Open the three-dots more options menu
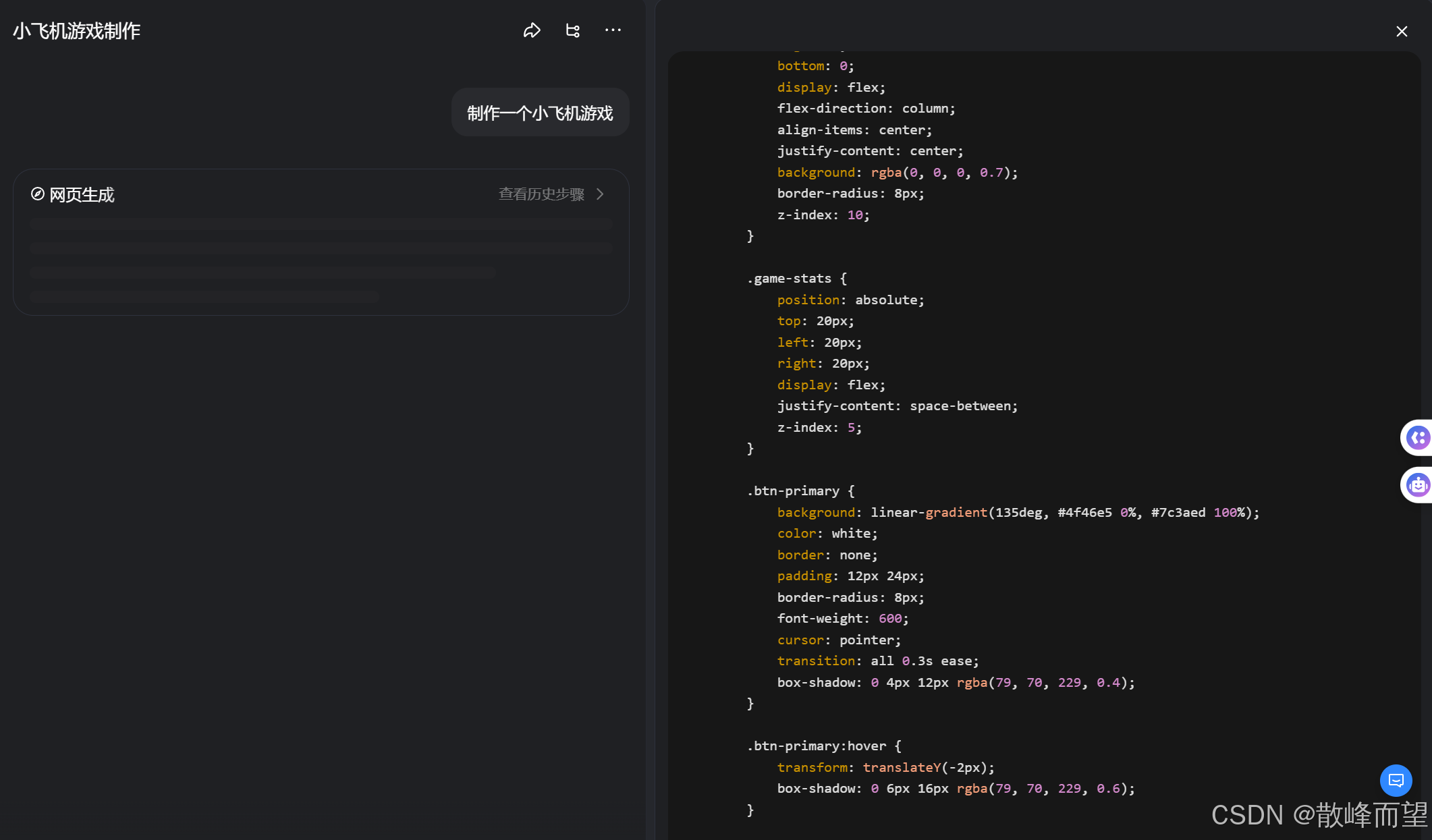Viewport: 1432px width, 840px height. [x=613, y=30]
